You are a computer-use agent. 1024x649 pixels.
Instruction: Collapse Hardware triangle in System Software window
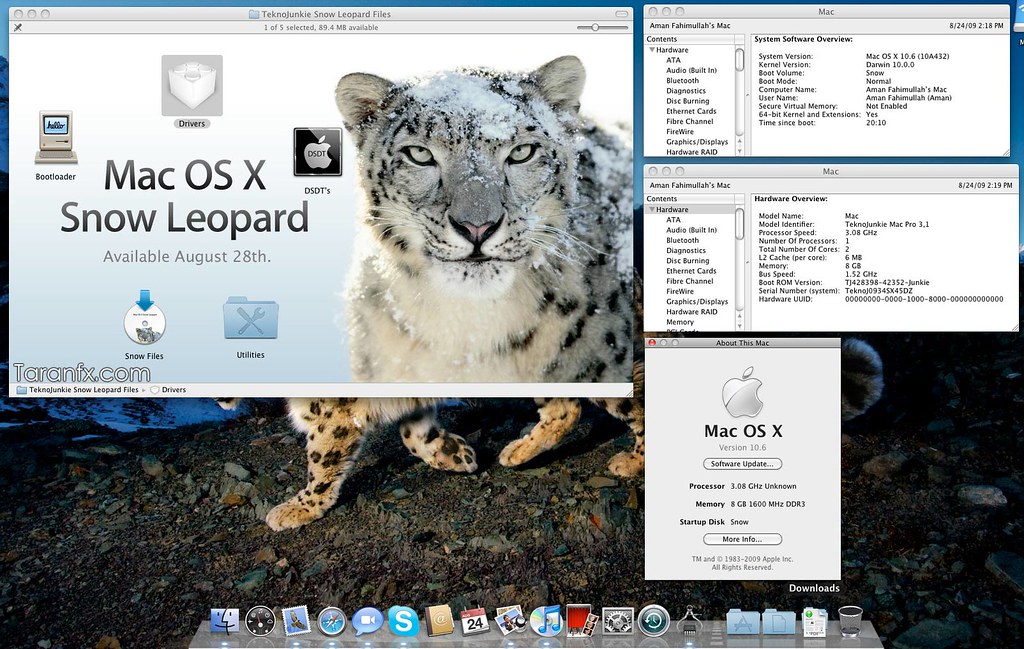coord(652,50)
